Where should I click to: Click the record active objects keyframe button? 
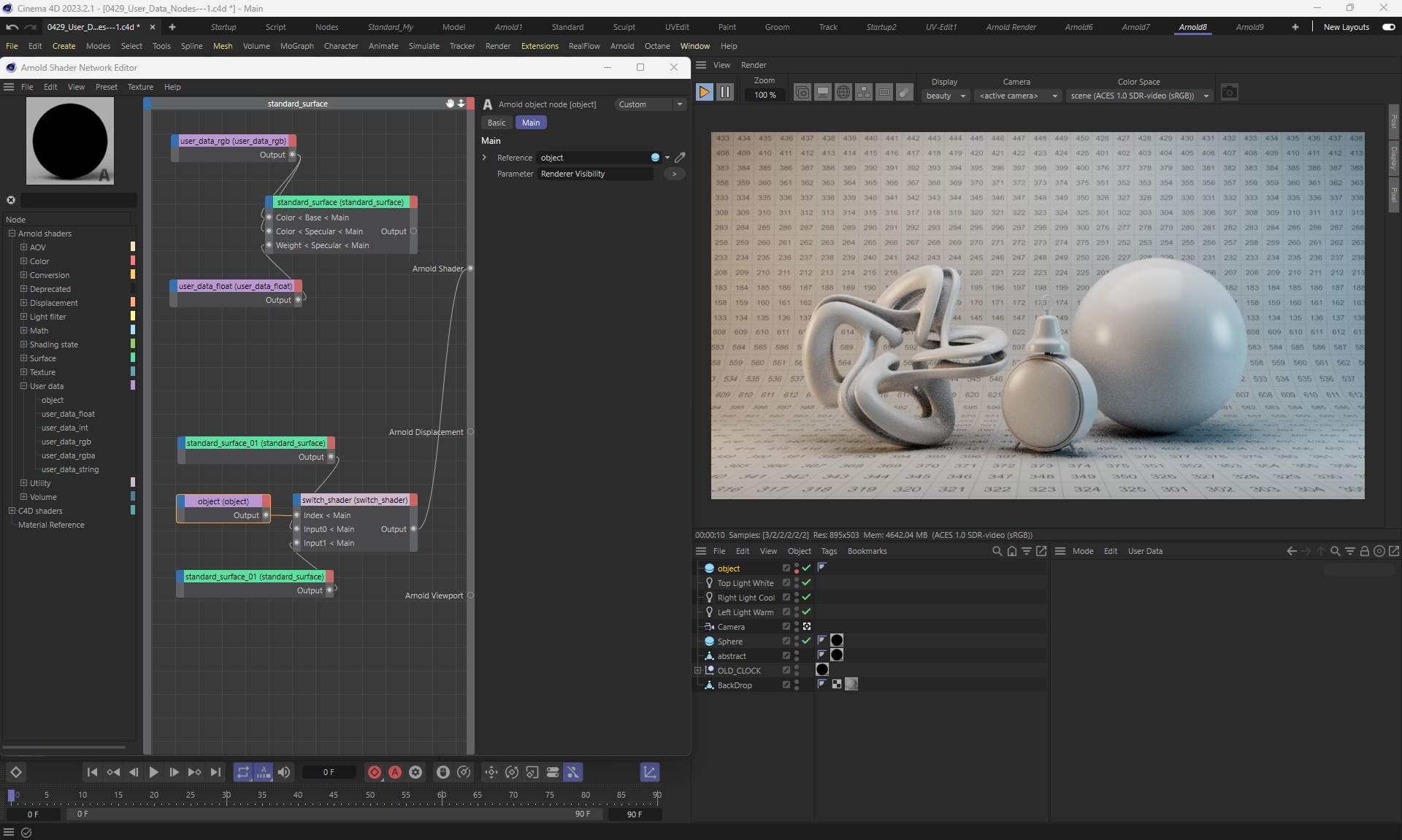coord(375,772)
